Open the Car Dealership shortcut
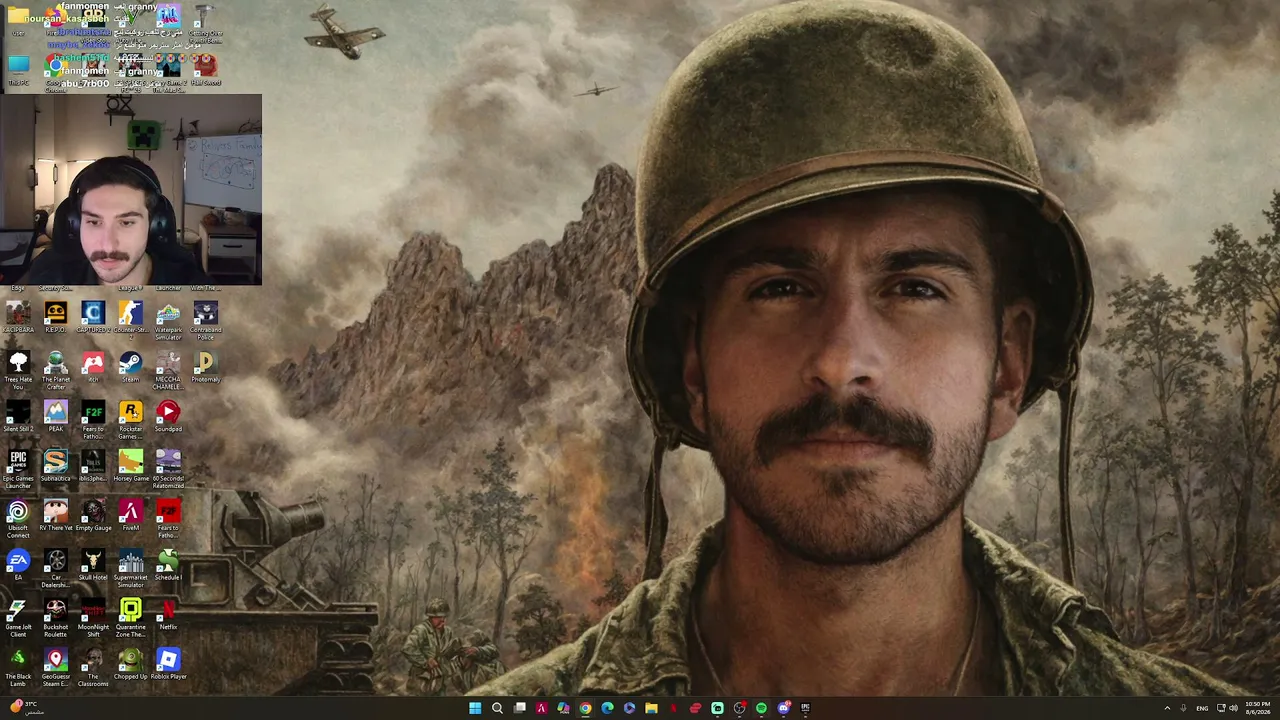Viewport: 1280px width, 720px height. [55, 569]
